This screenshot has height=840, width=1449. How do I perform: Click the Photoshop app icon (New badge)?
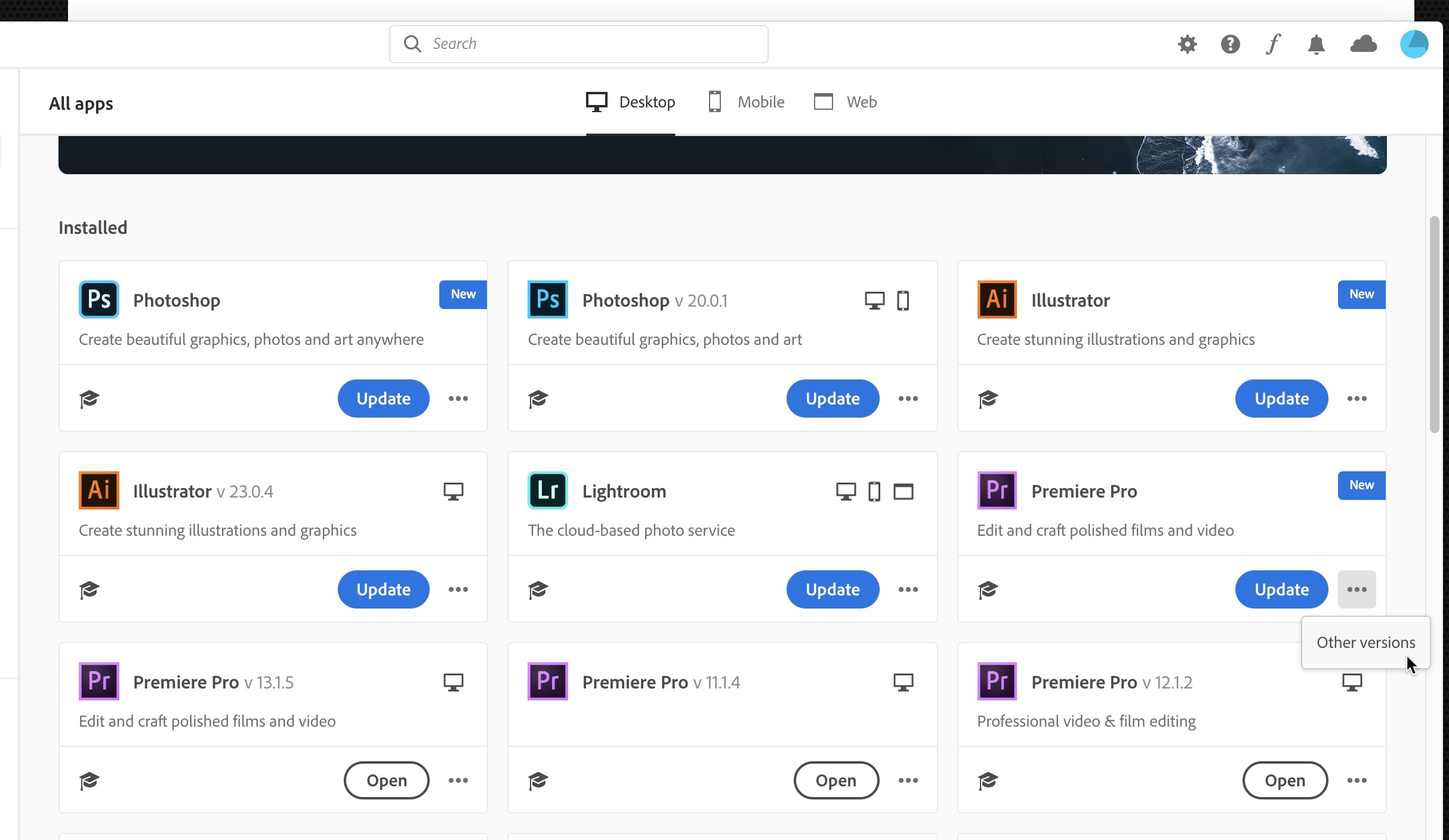(x=98, y=299)
